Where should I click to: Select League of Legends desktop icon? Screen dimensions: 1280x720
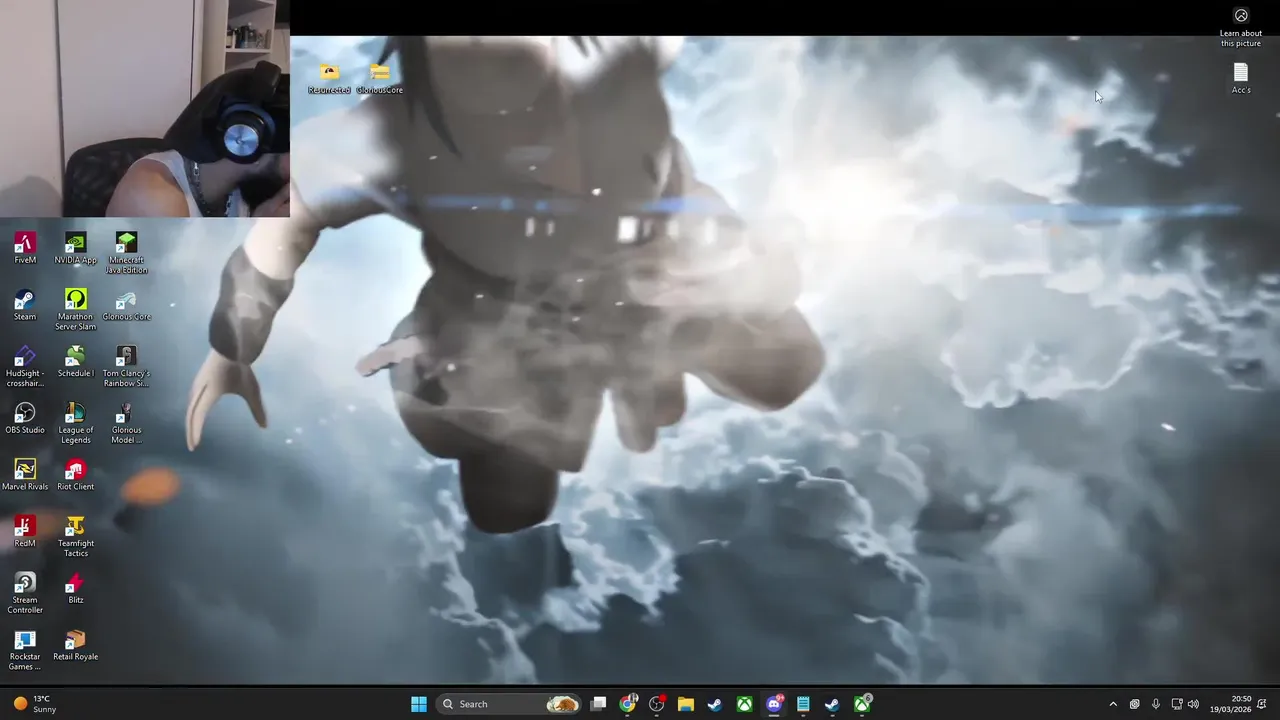click(75, 423)
